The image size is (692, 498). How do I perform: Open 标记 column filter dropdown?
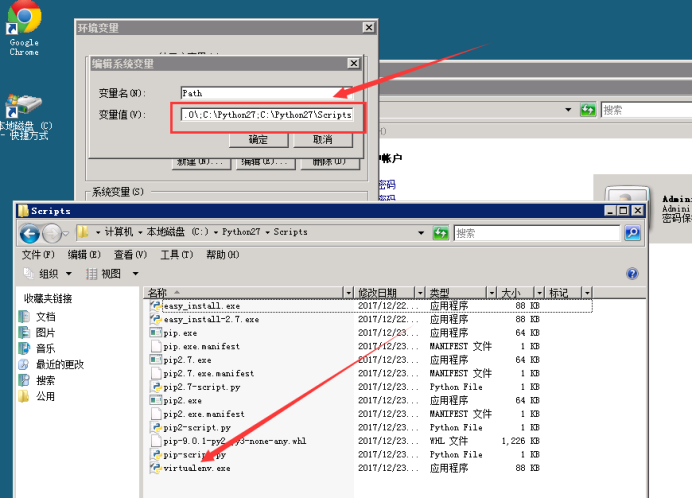pos(587,293)
